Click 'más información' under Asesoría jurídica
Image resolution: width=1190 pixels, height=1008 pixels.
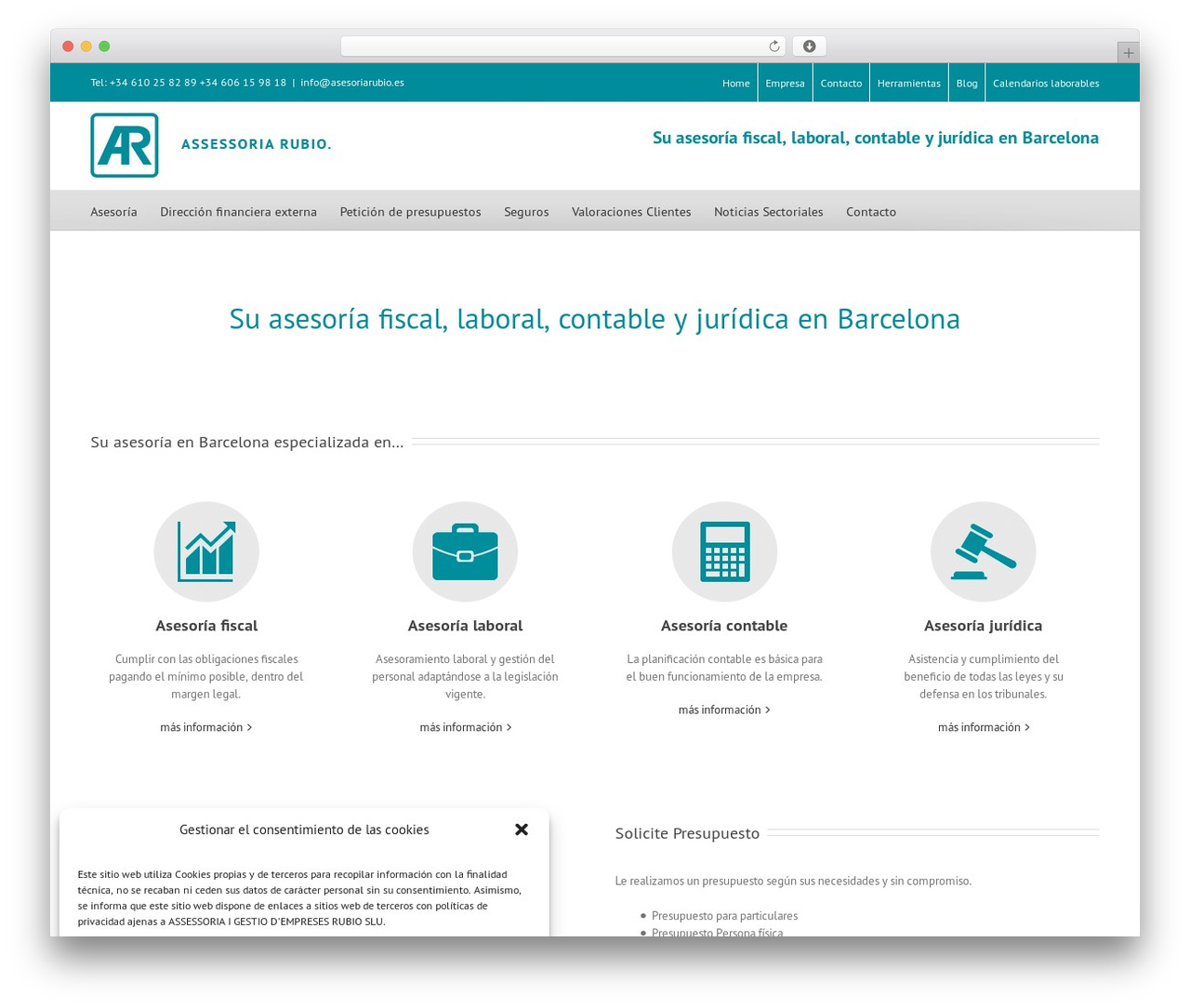coord(984,727)
